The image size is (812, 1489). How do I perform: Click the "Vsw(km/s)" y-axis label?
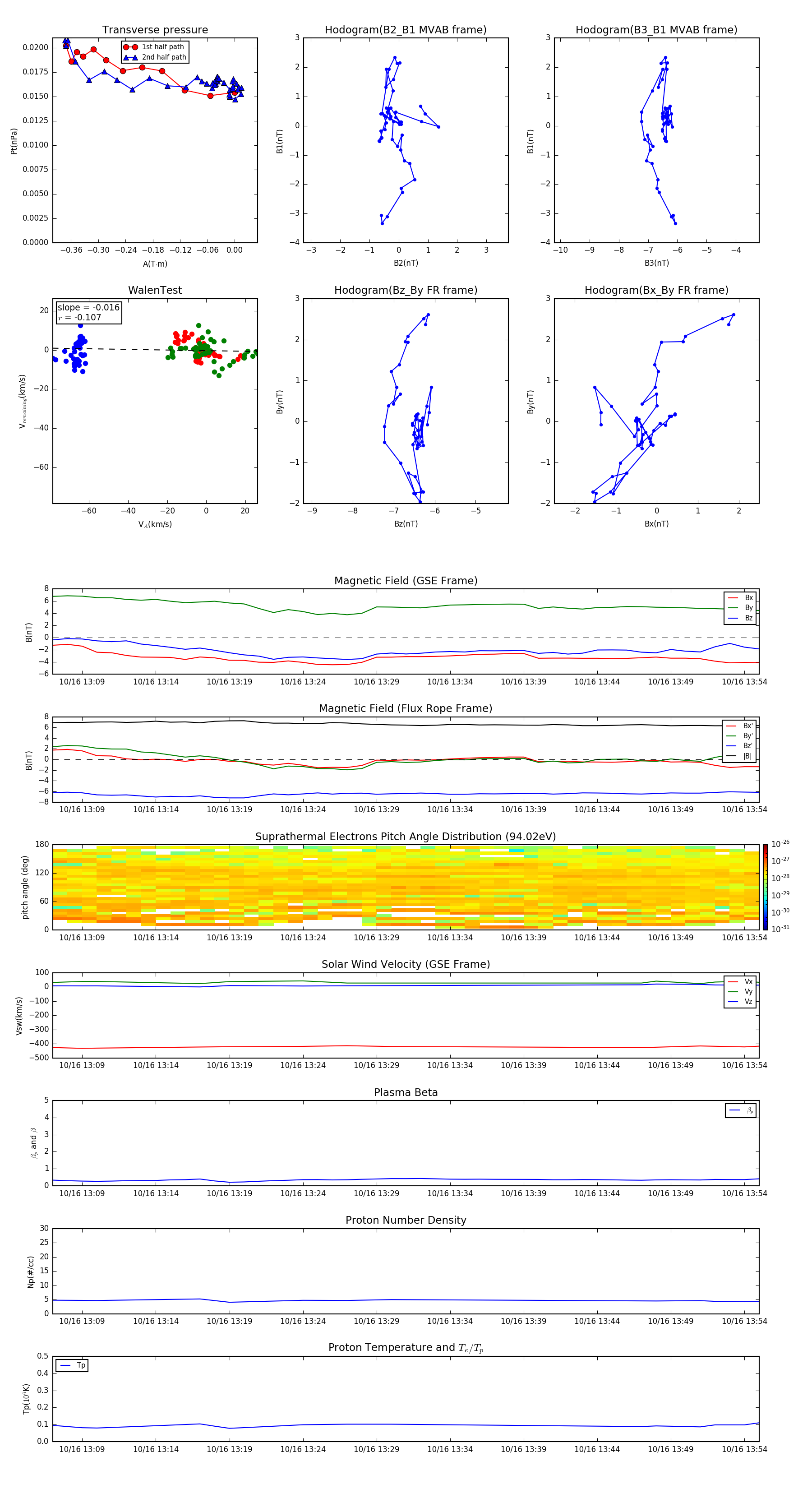coord(19,1016)
